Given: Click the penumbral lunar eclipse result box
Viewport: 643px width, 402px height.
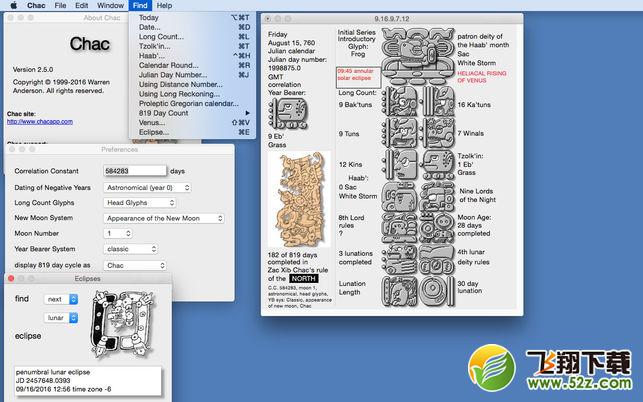Looking at the screenshot, I should 88,381.
